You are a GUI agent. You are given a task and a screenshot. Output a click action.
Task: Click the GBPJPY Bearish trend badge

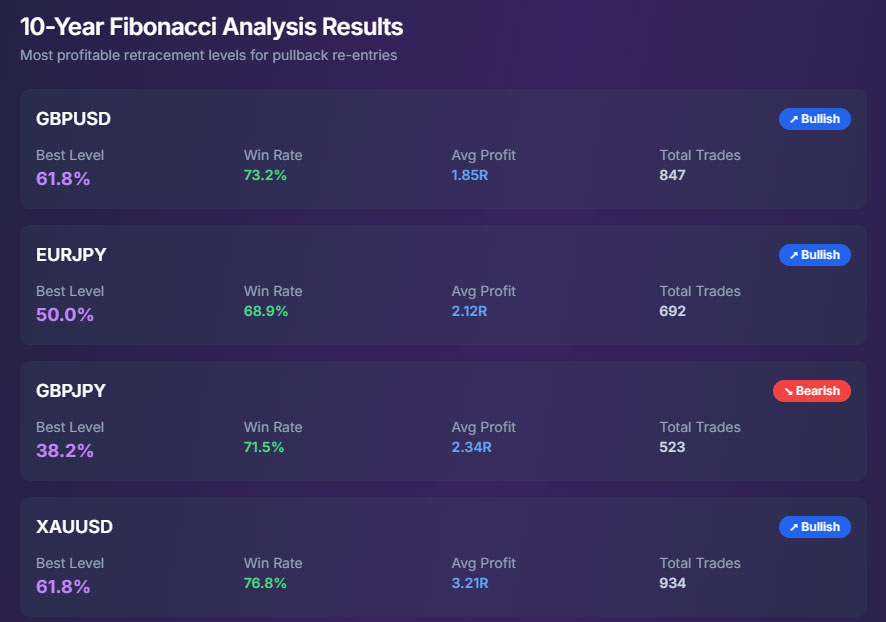click(811, 391)
